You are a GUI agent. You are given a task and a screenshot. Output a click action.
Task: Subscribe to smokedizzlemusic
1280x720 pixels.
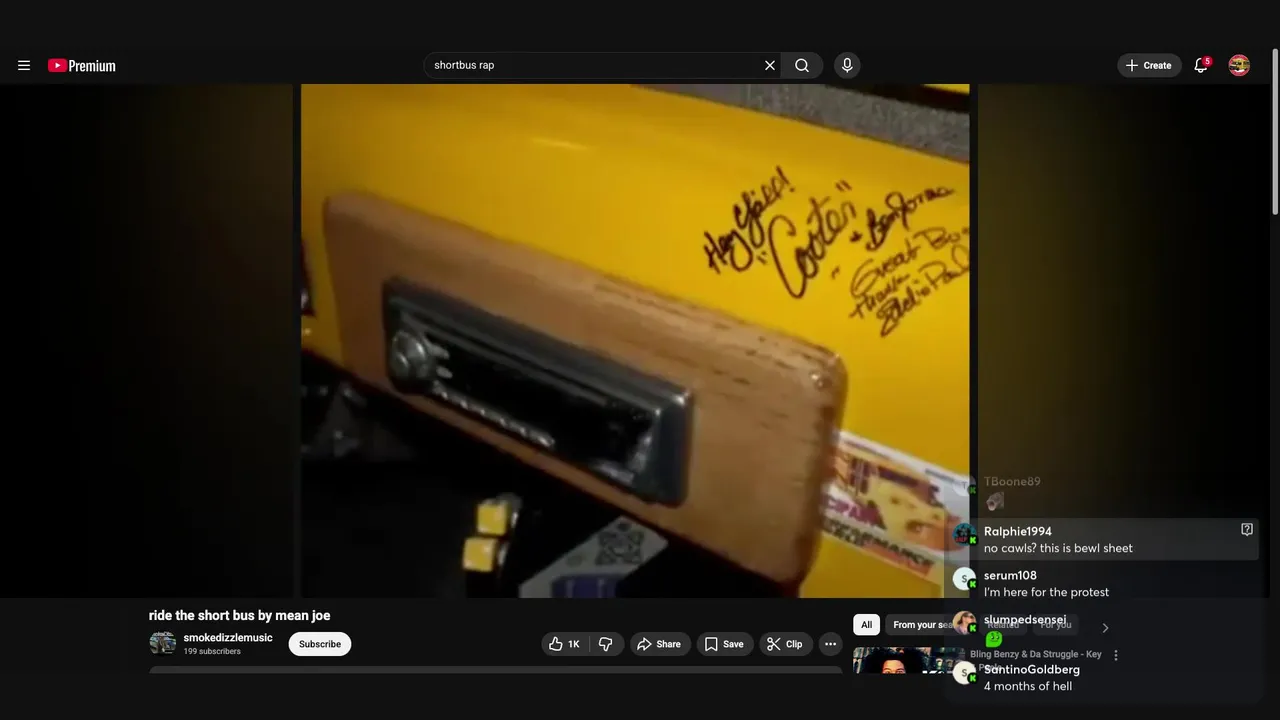point(320,644)
